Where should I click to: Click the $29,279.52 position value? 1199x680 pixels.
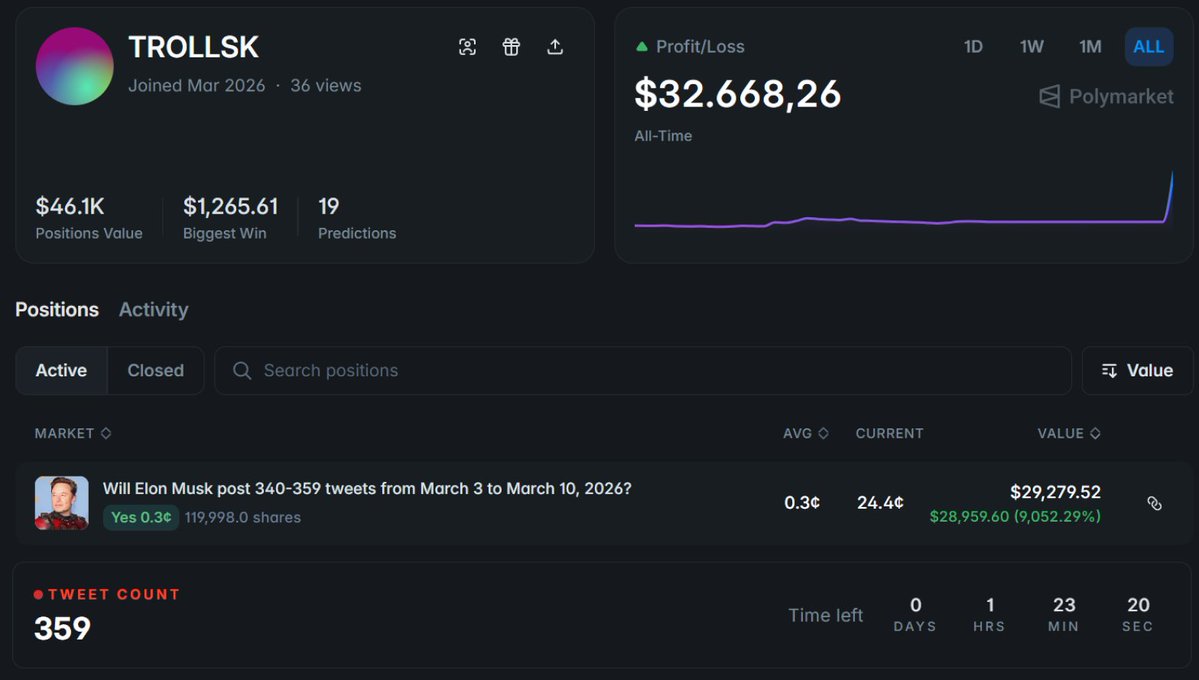coord(1055,492)
